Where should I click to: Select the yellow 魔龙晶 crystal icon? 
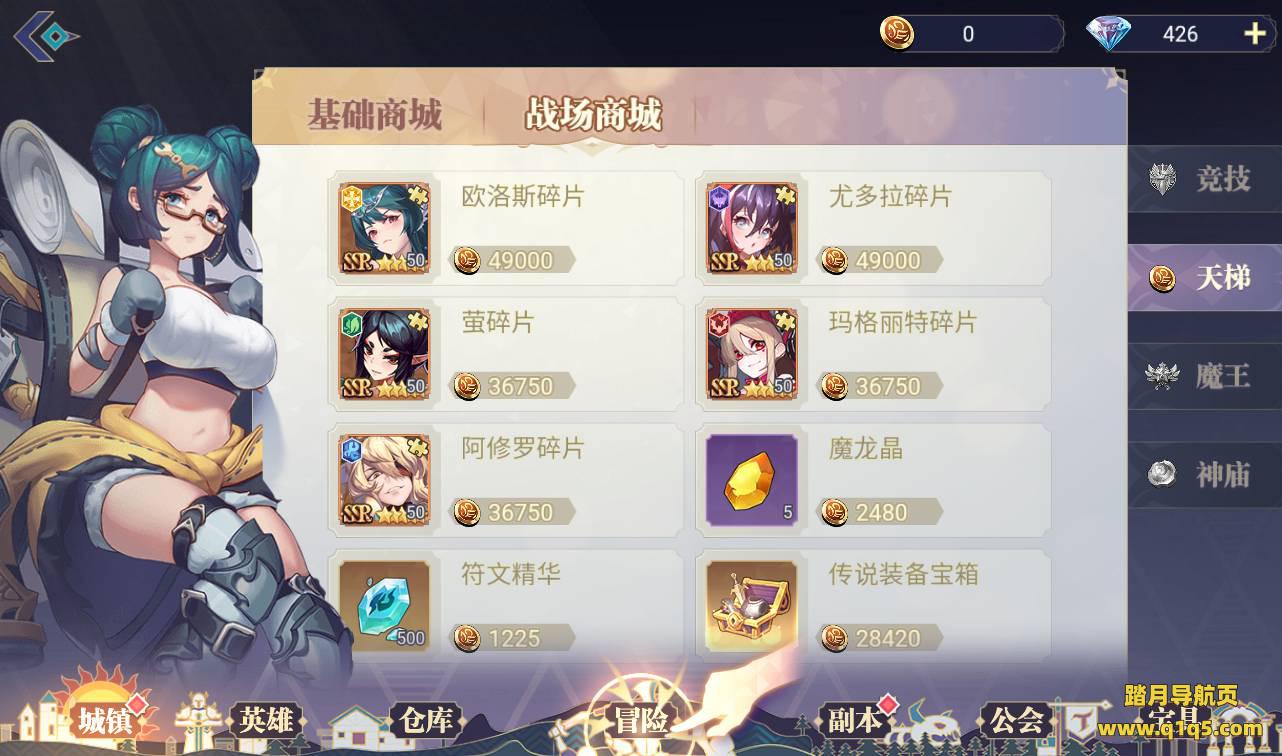point(752,480)
